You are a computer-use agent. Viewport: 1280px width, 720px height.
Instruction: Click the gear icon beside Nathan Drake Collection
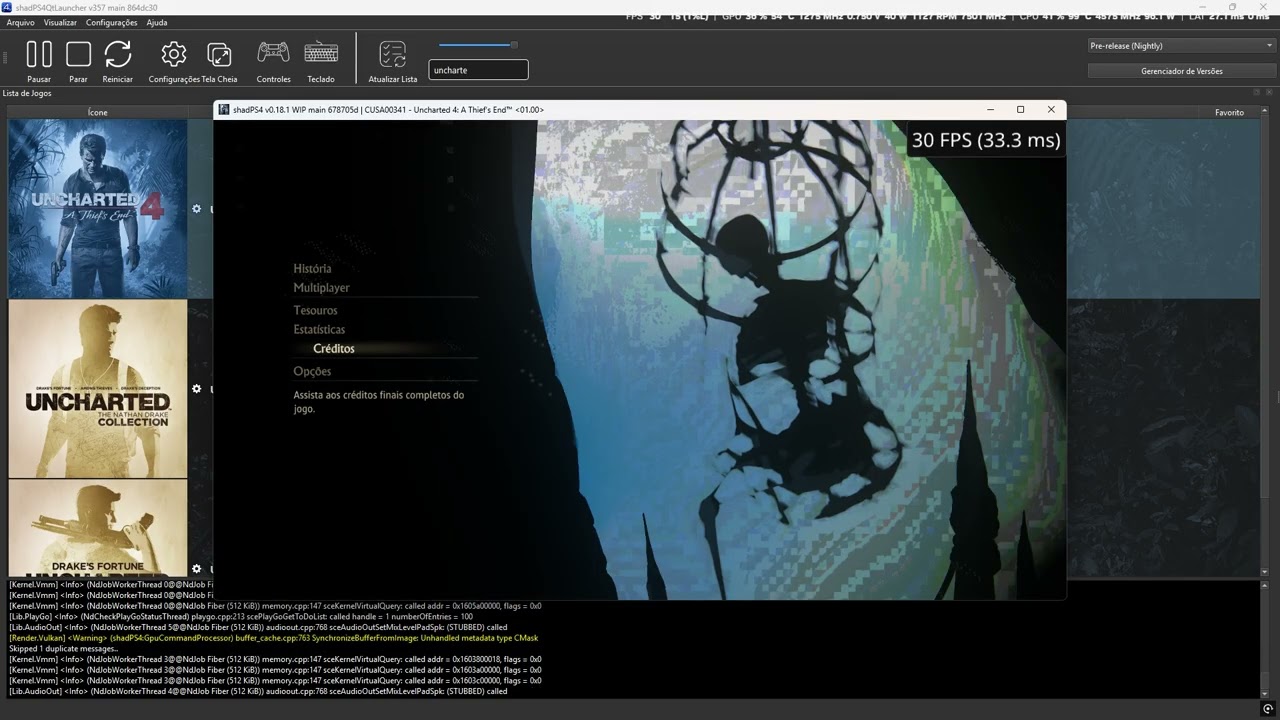[197, 389]
